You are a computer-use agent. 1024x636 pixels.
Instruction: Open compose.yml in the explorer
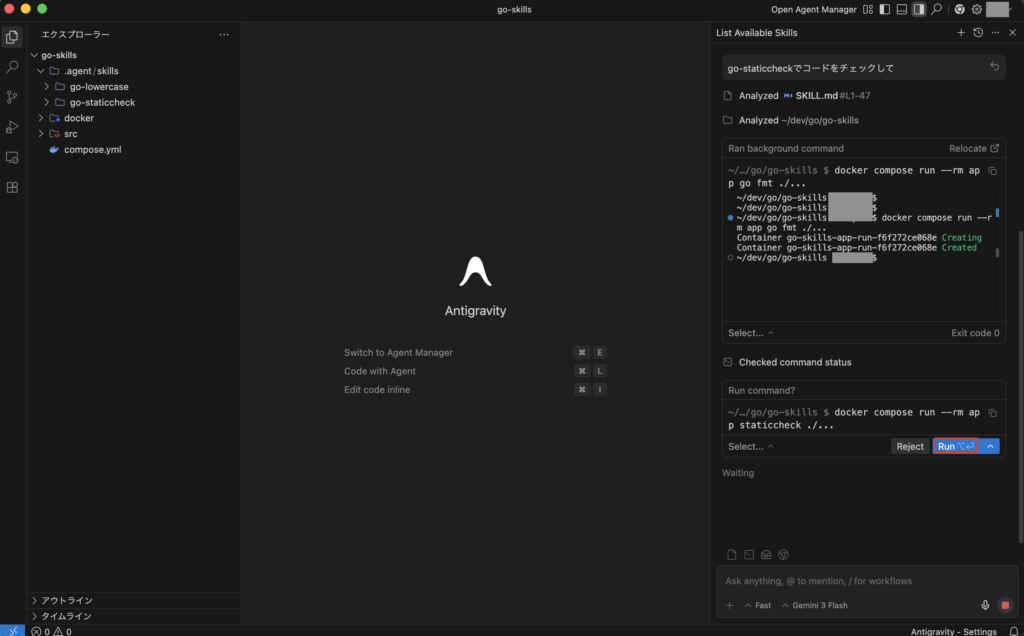(x=92, y=149)
